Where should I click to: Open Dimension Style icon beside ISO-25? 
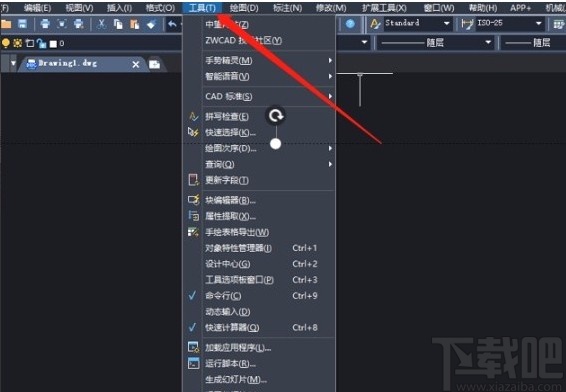[x=467, y=24]
